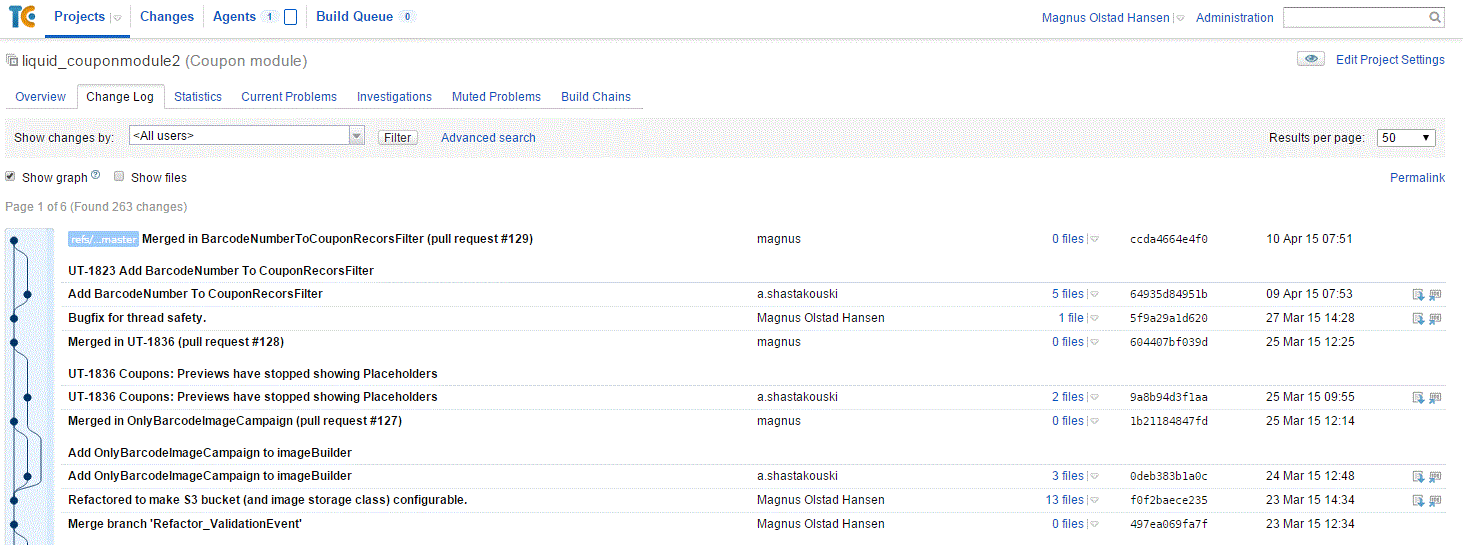Click the graph node for Add BarcodeNumber To CouponRecorsFilter
Screen dimensions: 1463x545
[x=29, y=295]
